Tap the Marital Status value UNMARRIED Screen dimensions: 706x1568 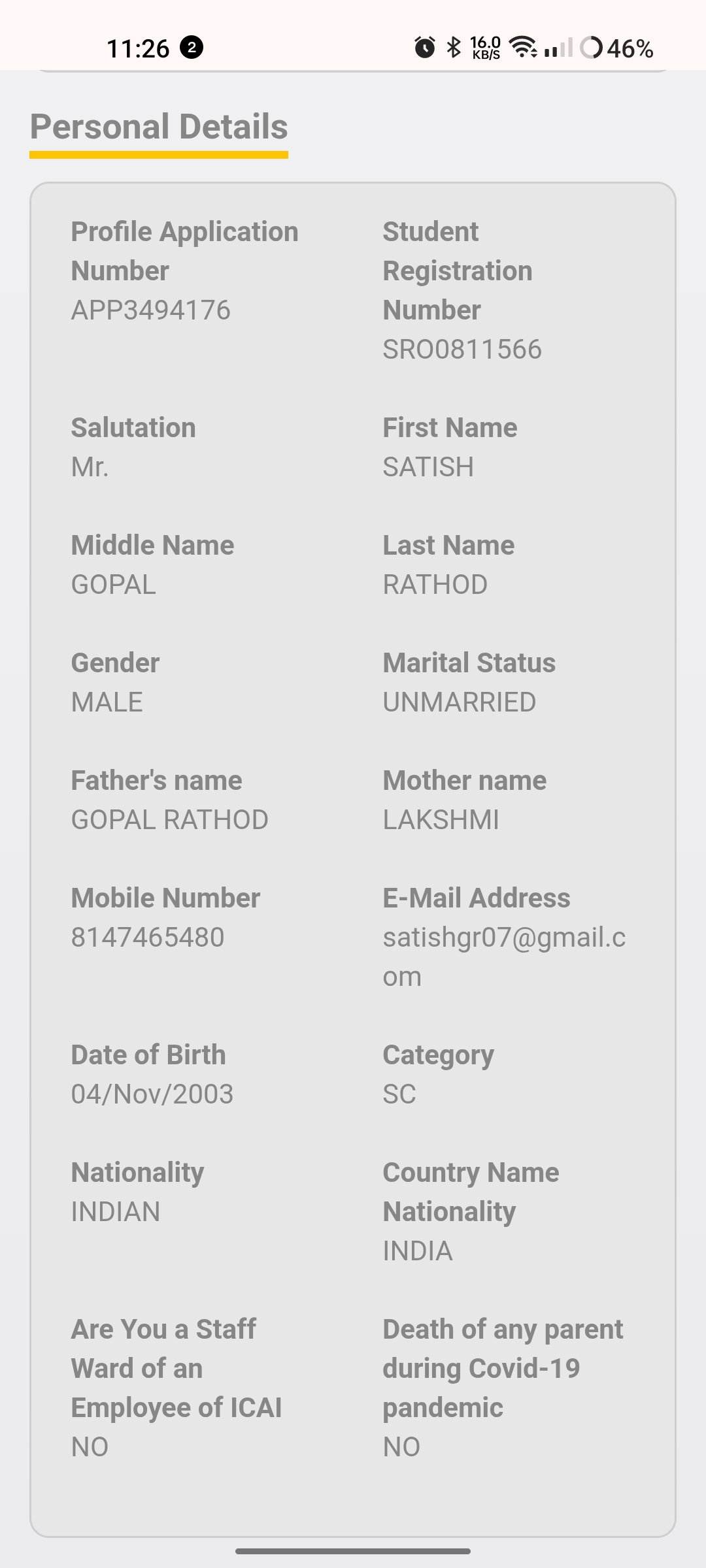pos(460,702)
